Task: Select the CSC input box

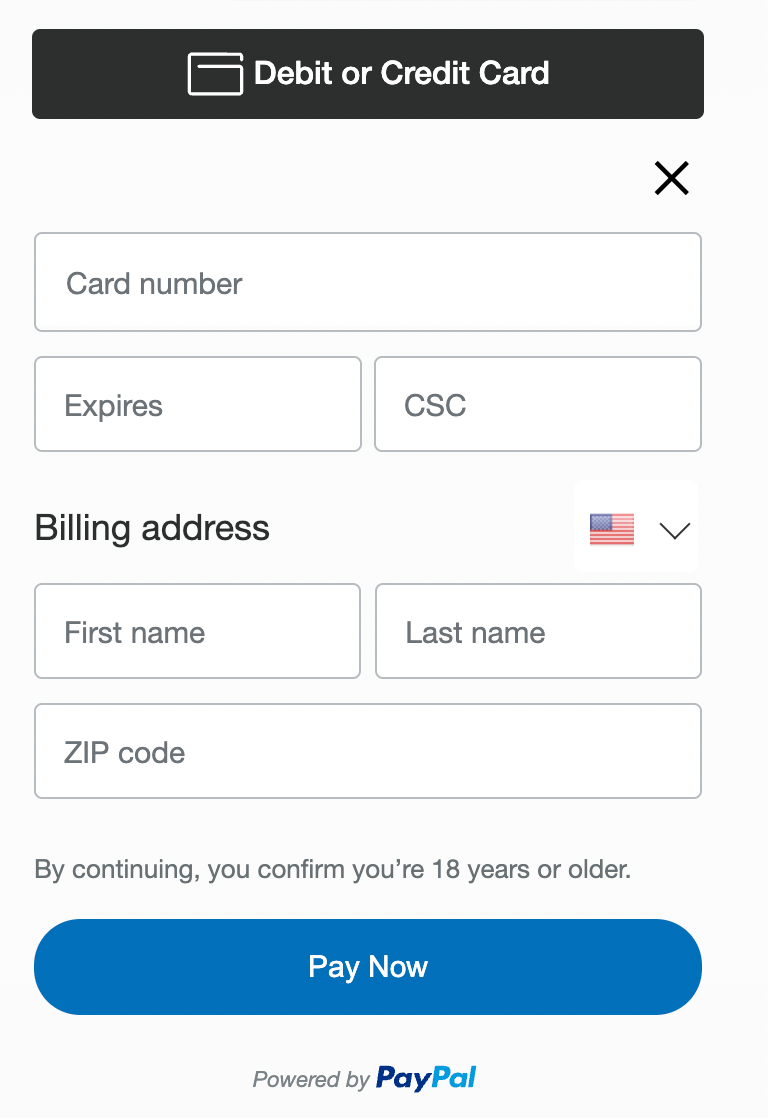Action: tap(538, 404)
